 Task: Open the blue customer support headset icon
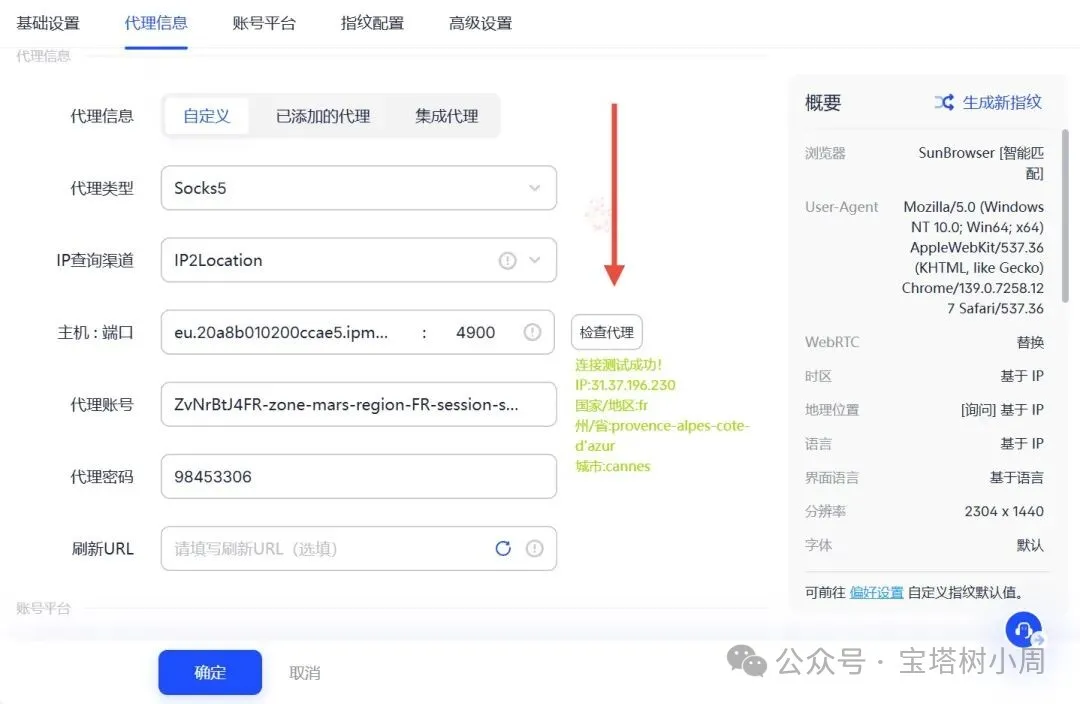(1024, 630)
